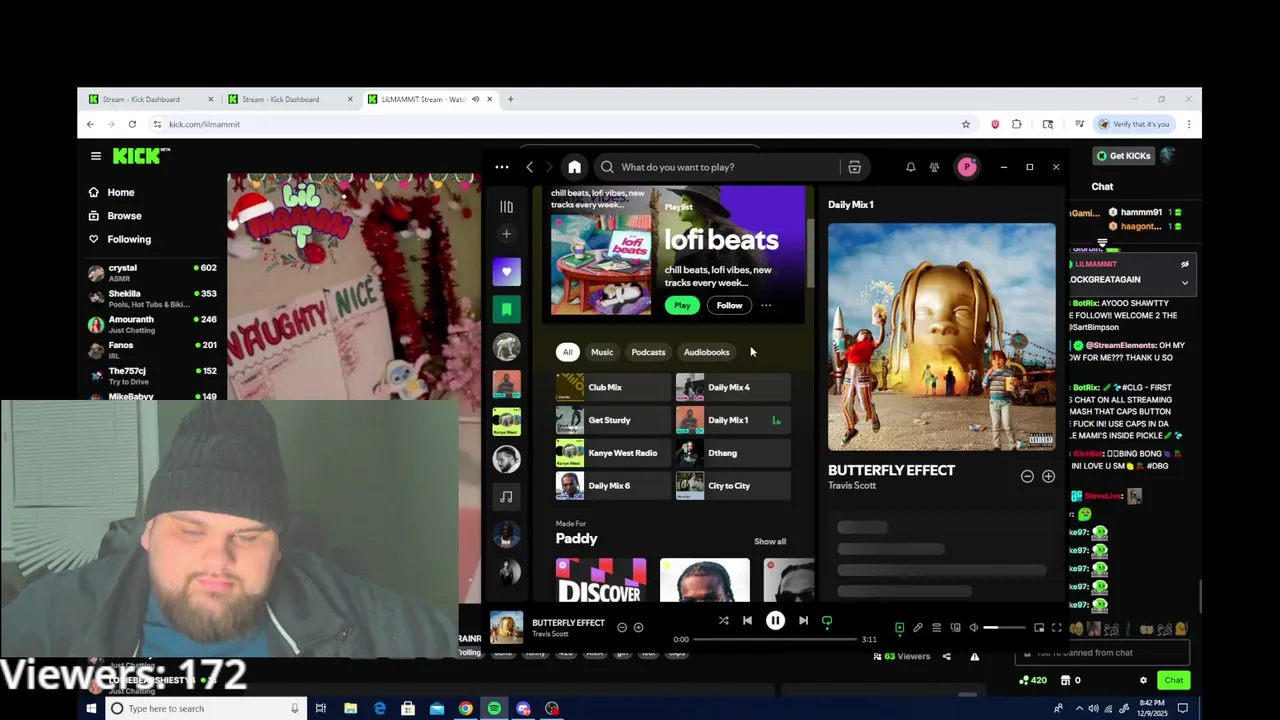Create new playlist with plus icon

pos(506,234)
